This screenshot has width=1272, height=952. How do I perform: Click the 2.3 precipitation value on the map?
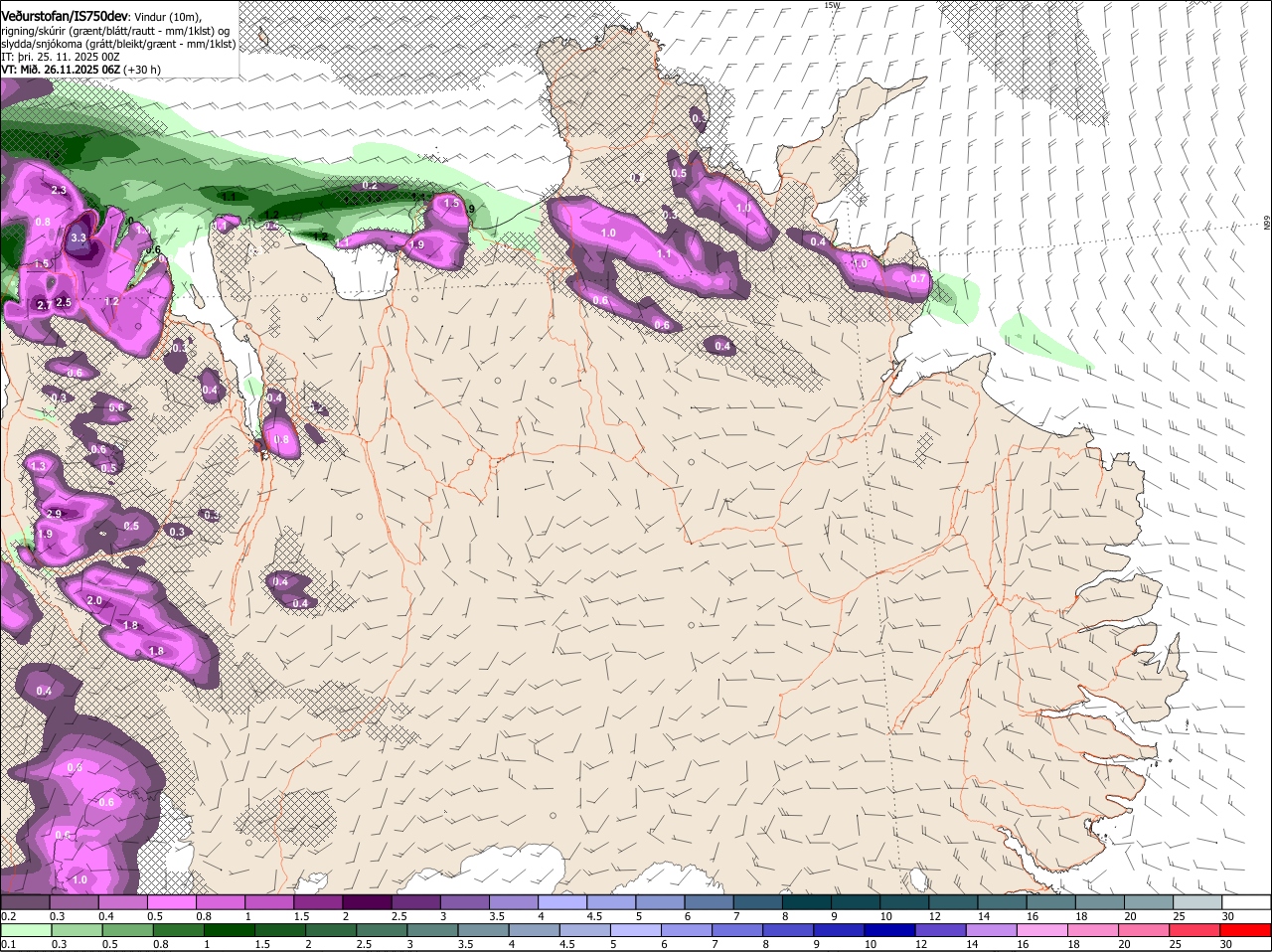59,190
